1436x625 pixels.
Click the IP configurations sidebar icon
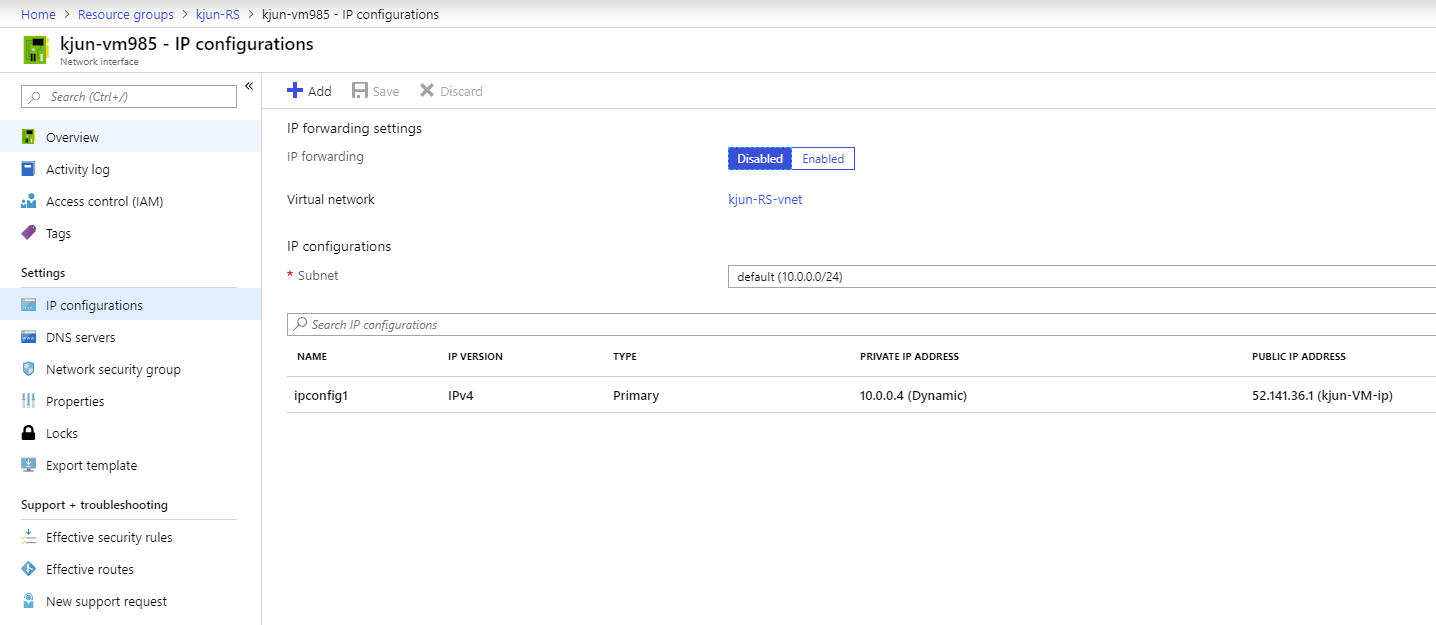click(29, 305)
